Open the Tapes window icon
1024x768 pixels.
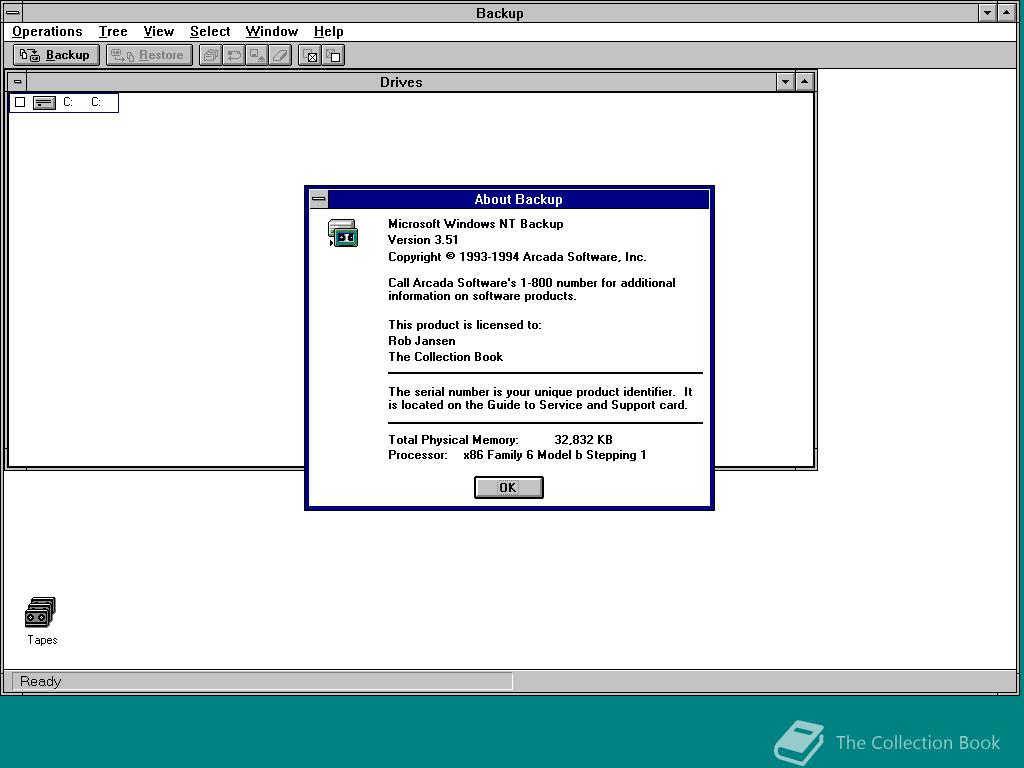pos(41,612)
